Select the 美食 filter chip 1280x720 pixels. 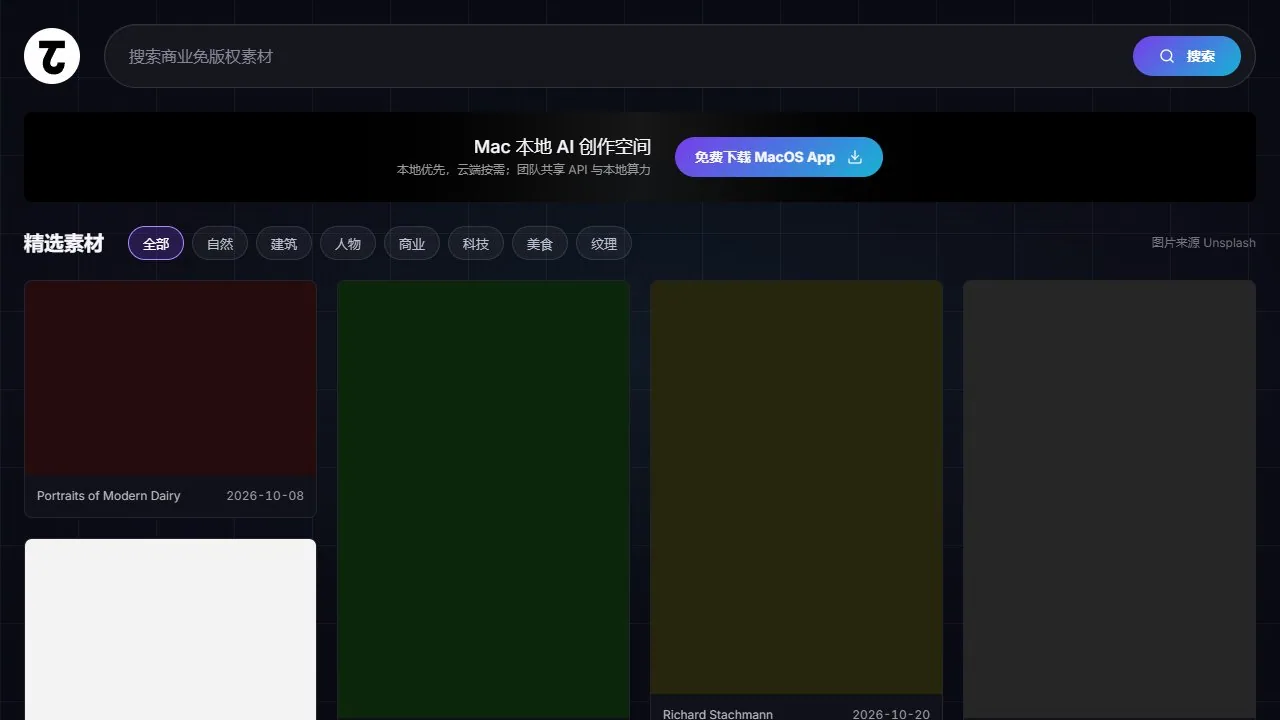tap(540, 244)
